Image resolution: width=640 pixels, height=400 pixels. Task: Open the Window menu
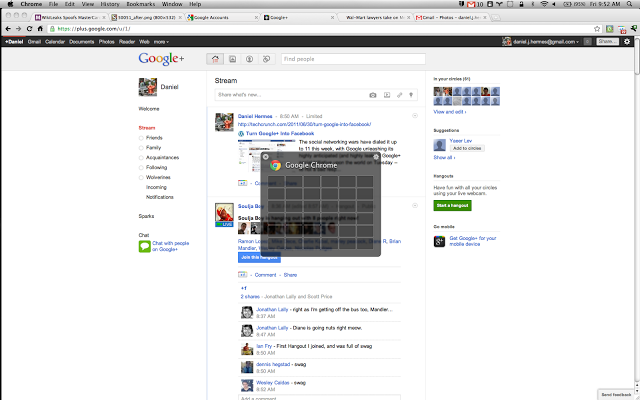coord(172,4)
